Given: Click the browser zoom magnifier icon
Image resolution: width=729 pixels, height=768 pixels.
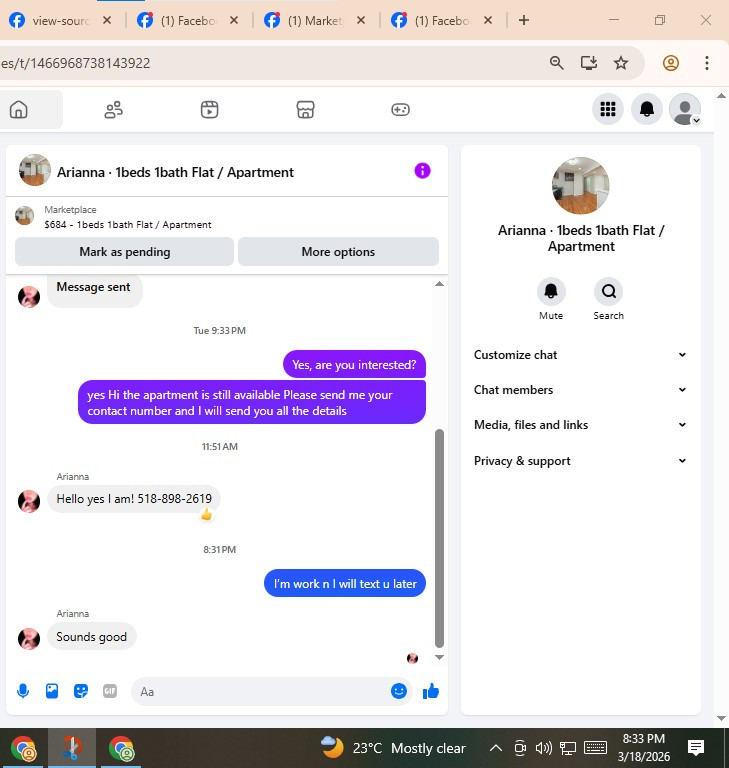Looking at the screenshot, I should click(557, 63).
